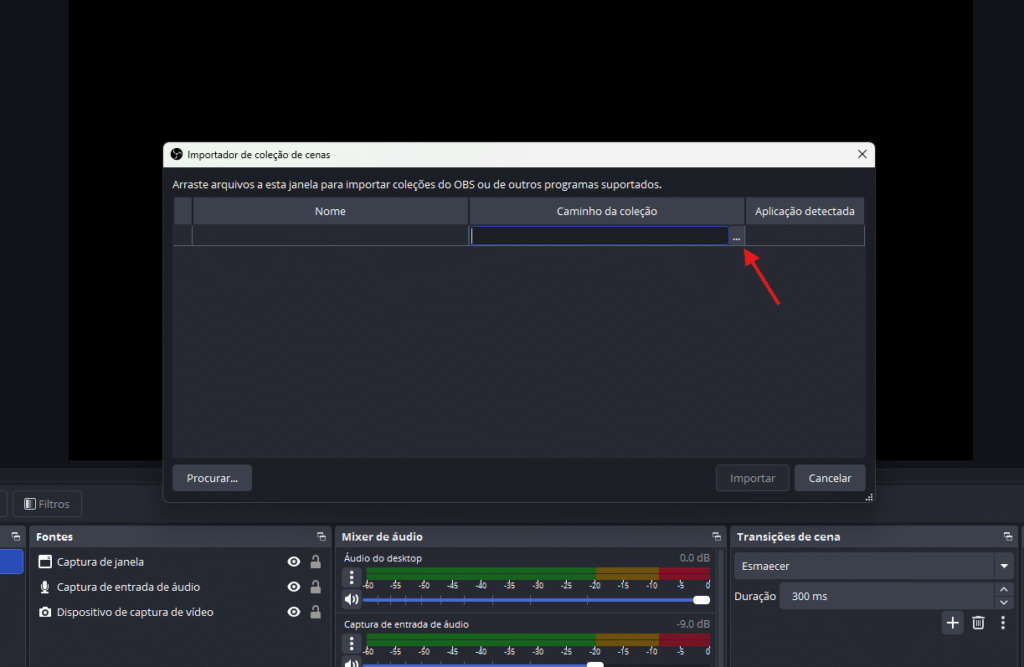
Task: Pop out the Transições de cena dock
Action: tap(1008, 537)
